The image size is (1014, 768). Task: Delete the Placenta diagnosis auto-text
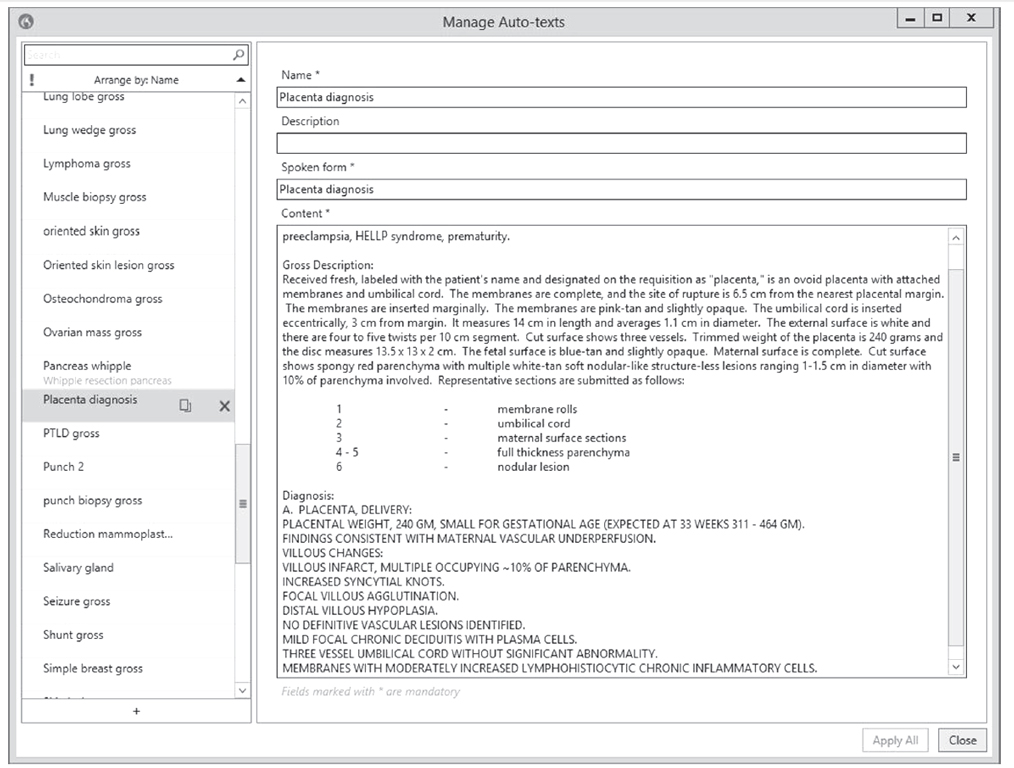(x=224, y=405)
